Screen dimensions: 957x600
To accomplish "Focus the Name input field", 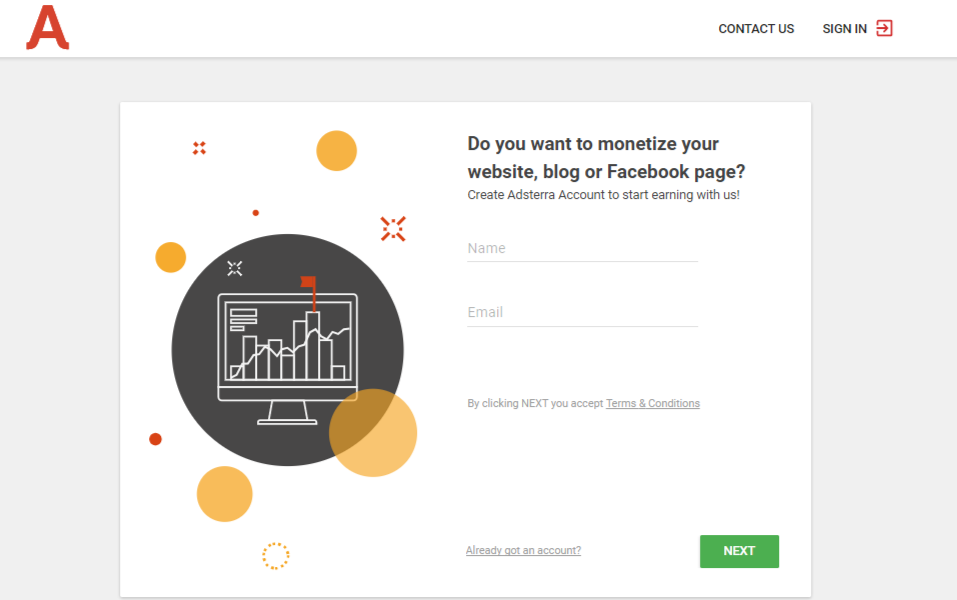I will tap(582, 248).
